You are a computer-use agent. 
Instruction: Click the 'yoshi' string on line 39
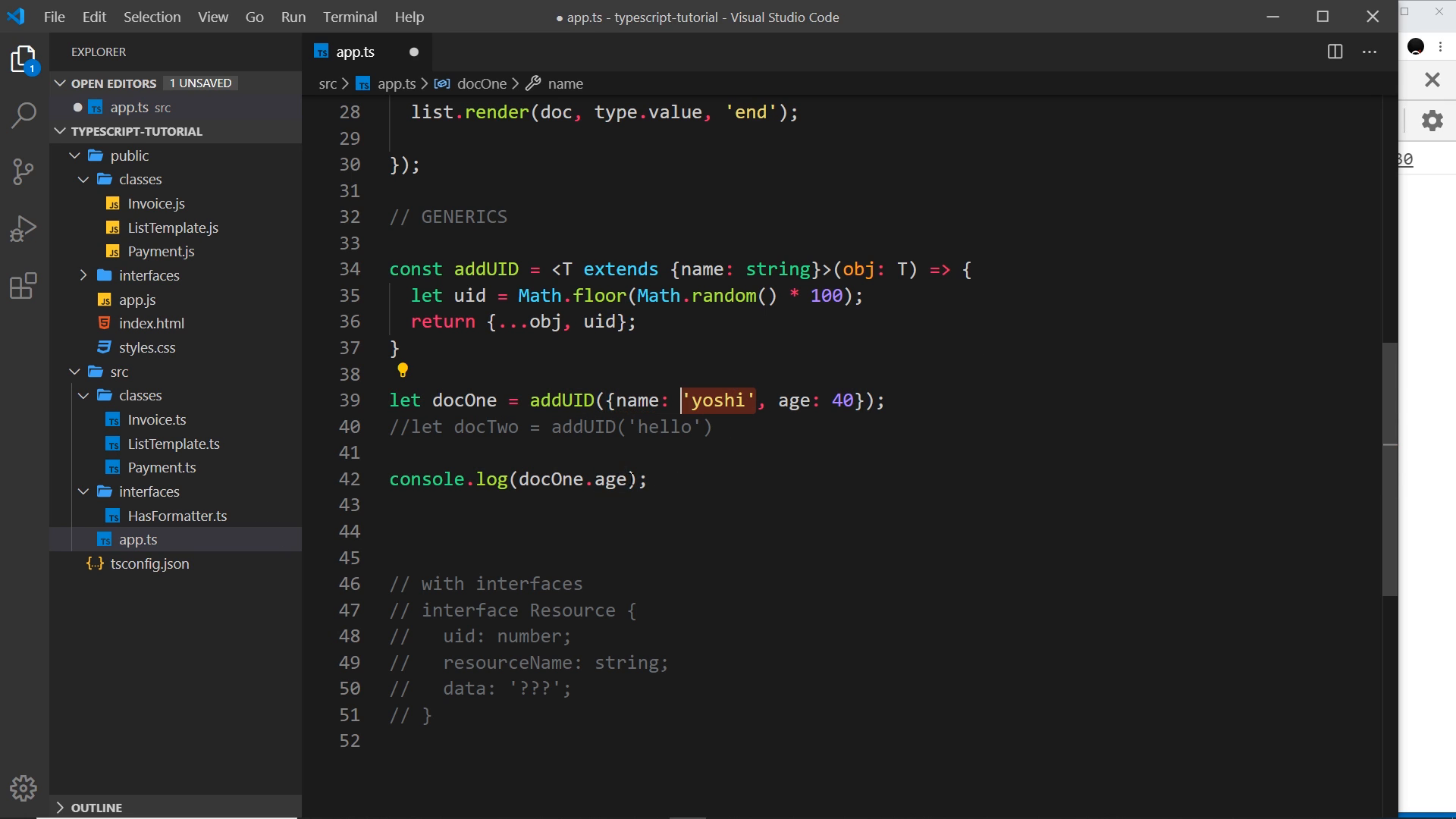[x=718, y=400]
